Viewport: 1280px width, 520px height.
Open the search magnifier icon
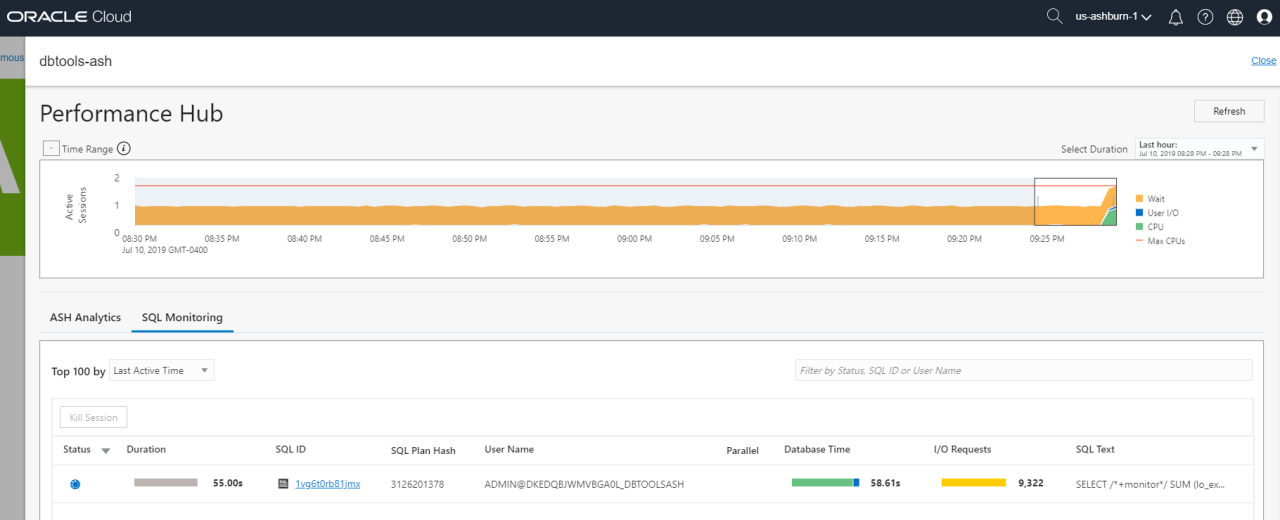(1054, 17)
